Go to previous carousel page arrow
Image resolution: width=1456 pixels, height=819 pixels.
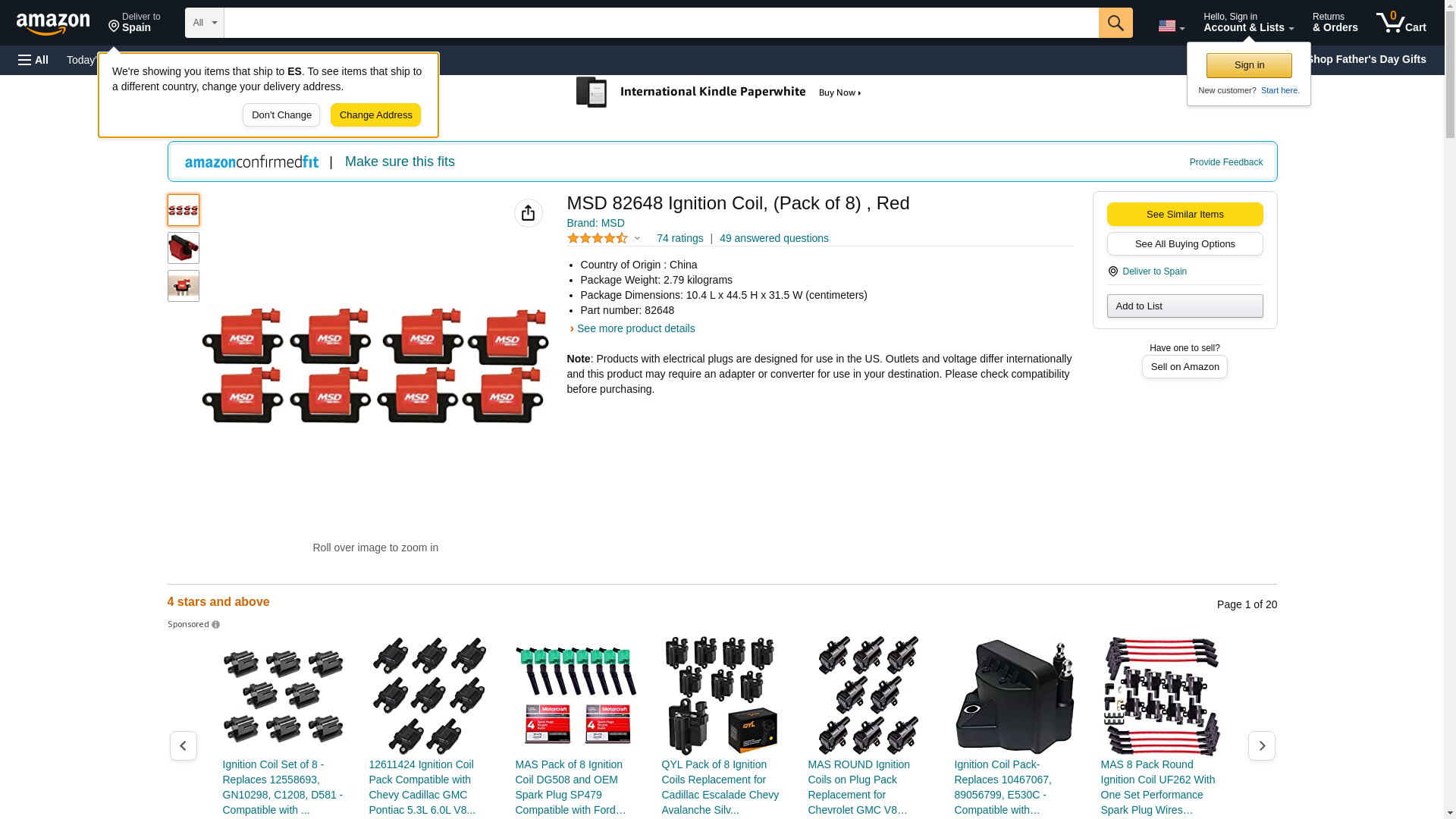183,746
